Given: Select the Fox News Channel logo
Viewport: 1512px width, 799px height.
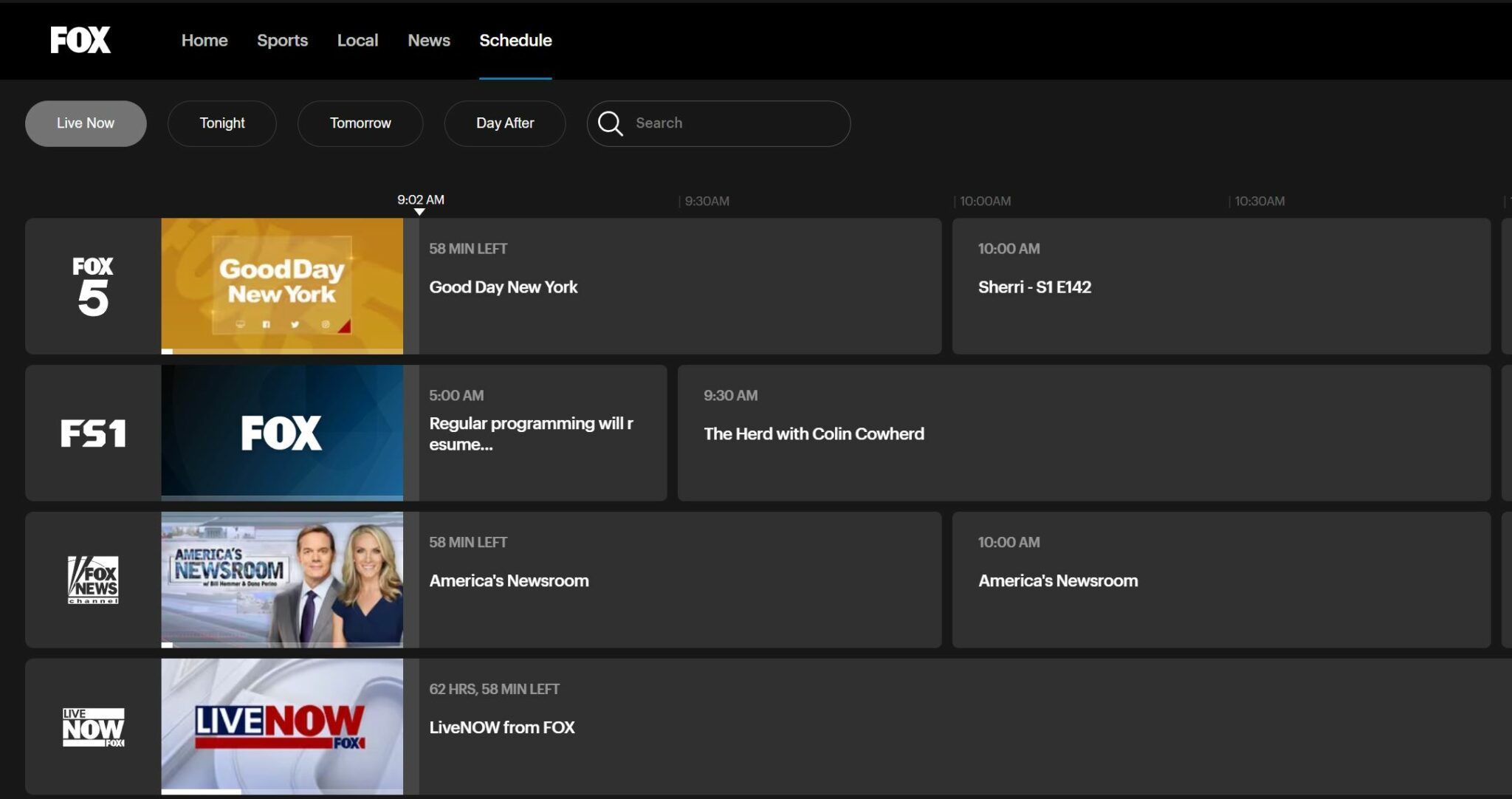Looking at the screenshot, I should tap(93, 580).
